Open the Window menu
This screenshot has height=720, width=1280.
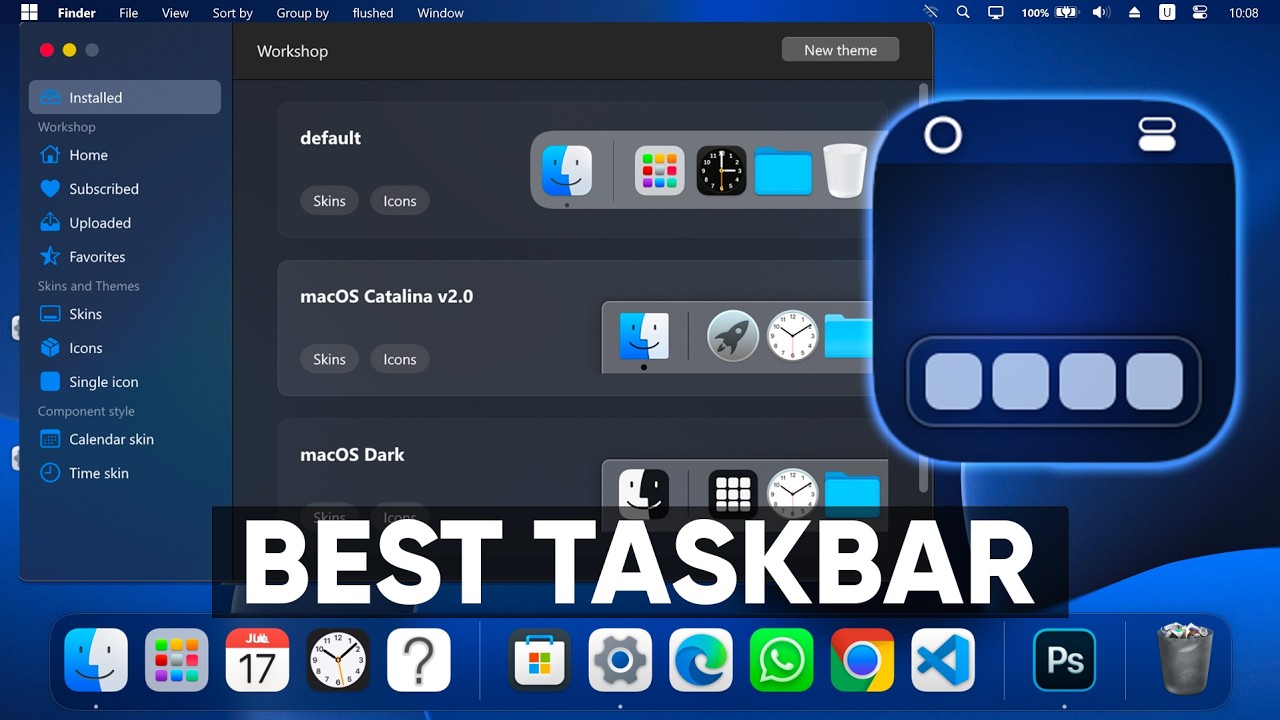[440, 13]
